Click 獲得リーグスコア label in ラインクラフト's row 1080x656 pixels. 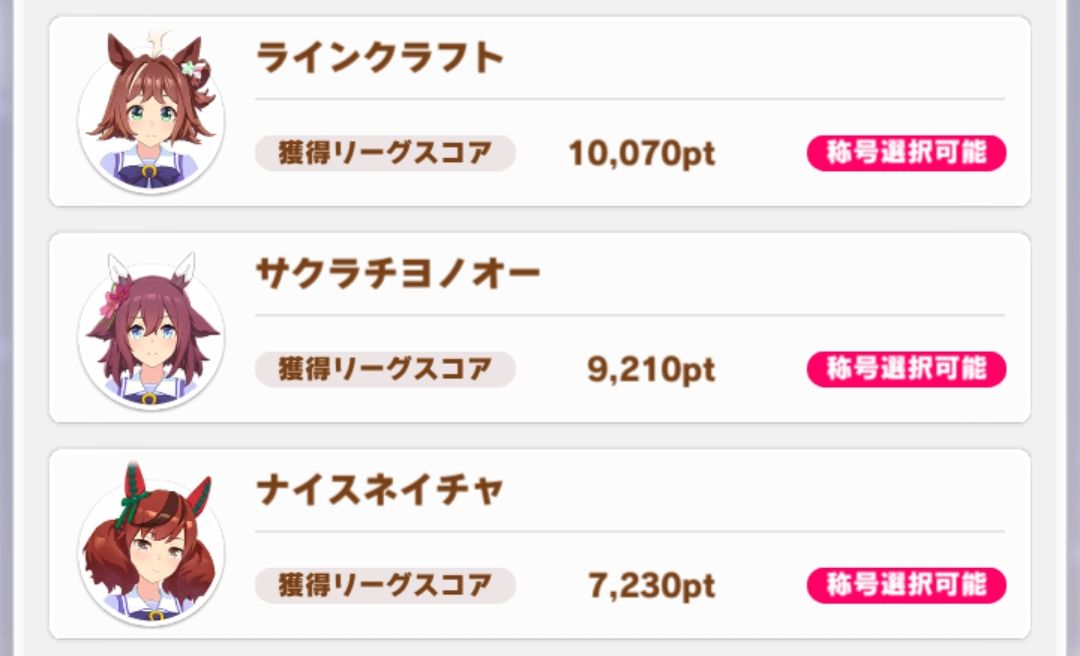coord(385,154)
